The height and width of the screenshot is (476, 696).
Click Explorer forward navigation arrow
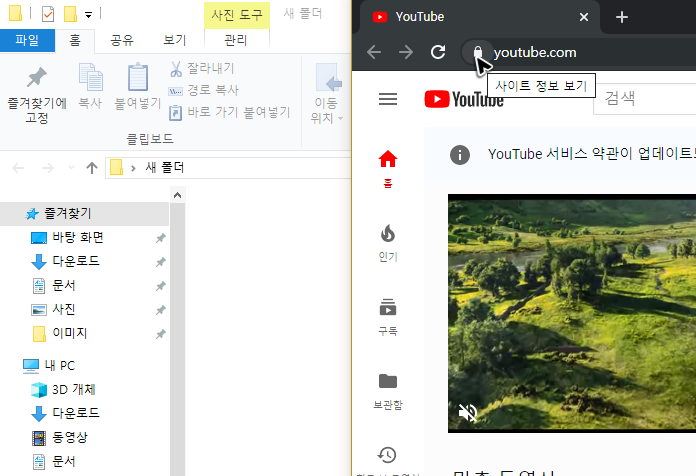click(47, 168)
